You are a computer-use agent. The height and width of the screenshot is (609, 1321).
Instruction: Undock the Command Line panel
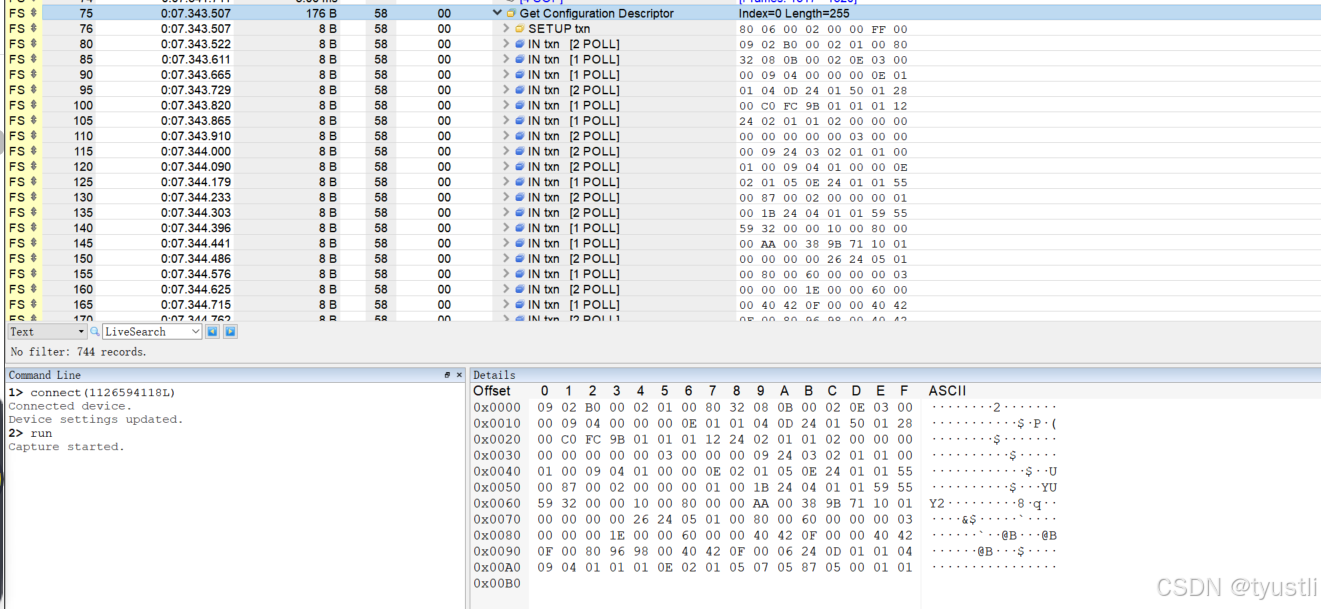coord(447,375)
